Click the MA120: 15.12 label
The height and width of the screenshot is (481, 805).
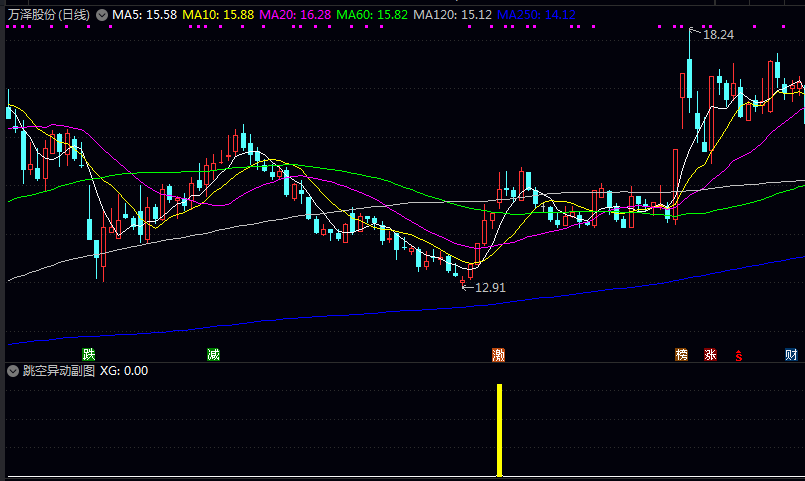point(452,15)
